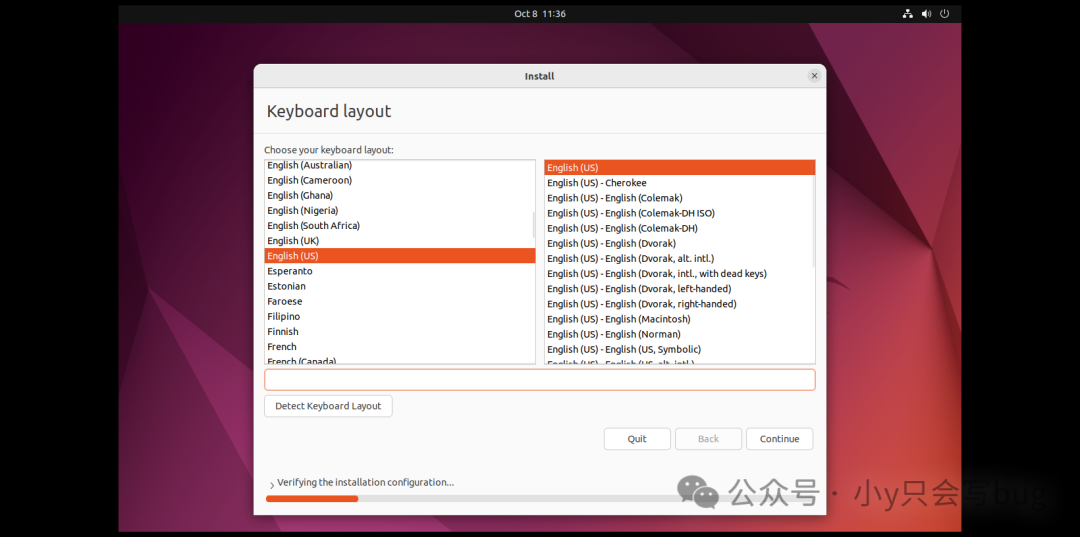Open the volume speaker icon
This screenshot has height=537, width=1080.
[926, 14]
